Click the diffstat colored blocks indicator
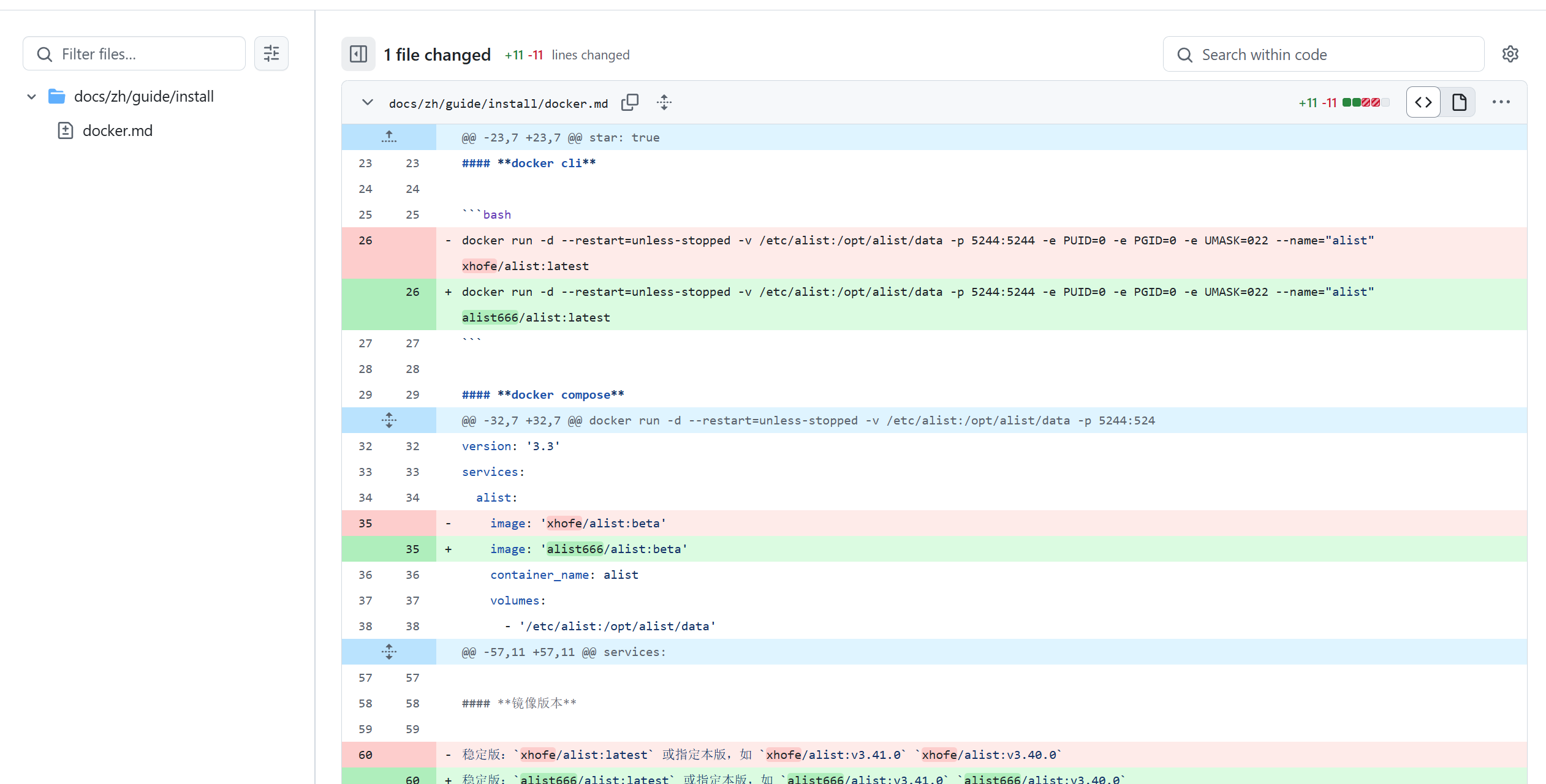This screenshot has width=1546, height=784. click(x=1365, y=102)
